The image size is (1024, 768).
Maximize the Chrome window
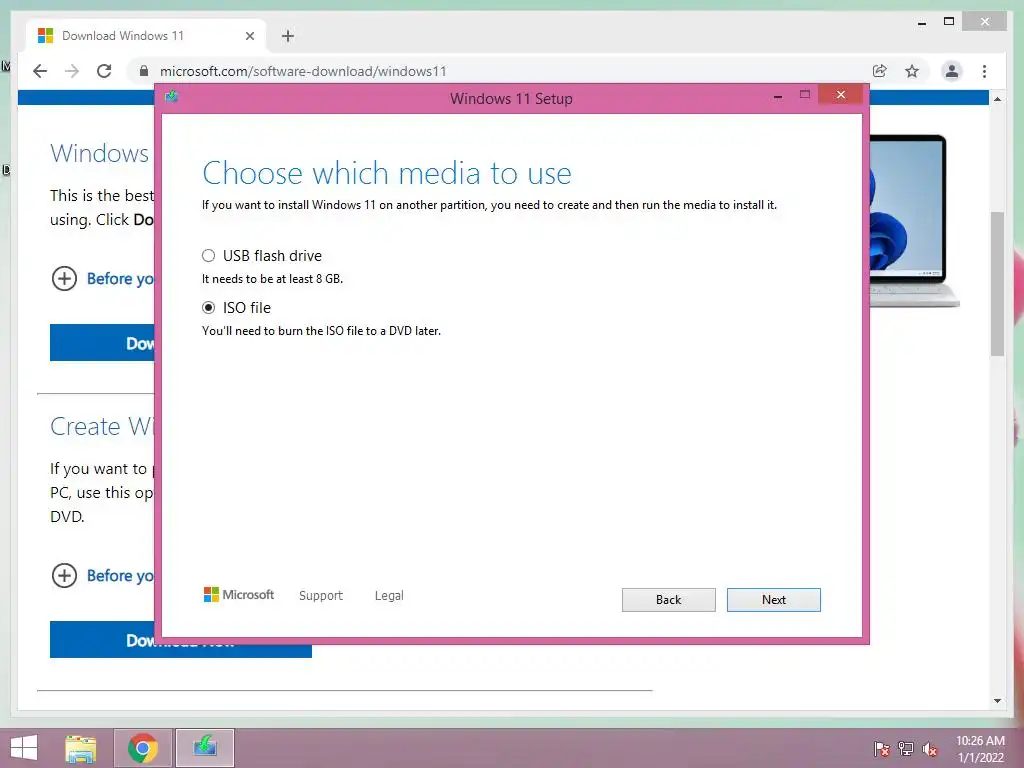[949, 22]
